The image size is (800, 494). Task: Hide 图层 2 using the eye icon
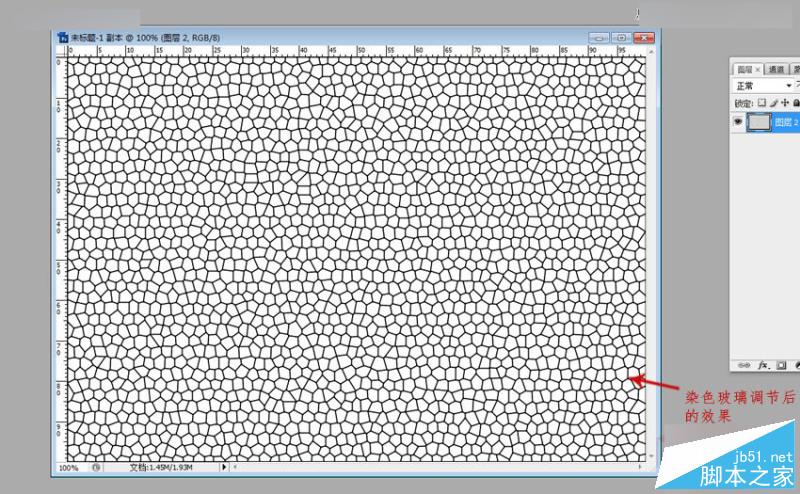(738, 121)
